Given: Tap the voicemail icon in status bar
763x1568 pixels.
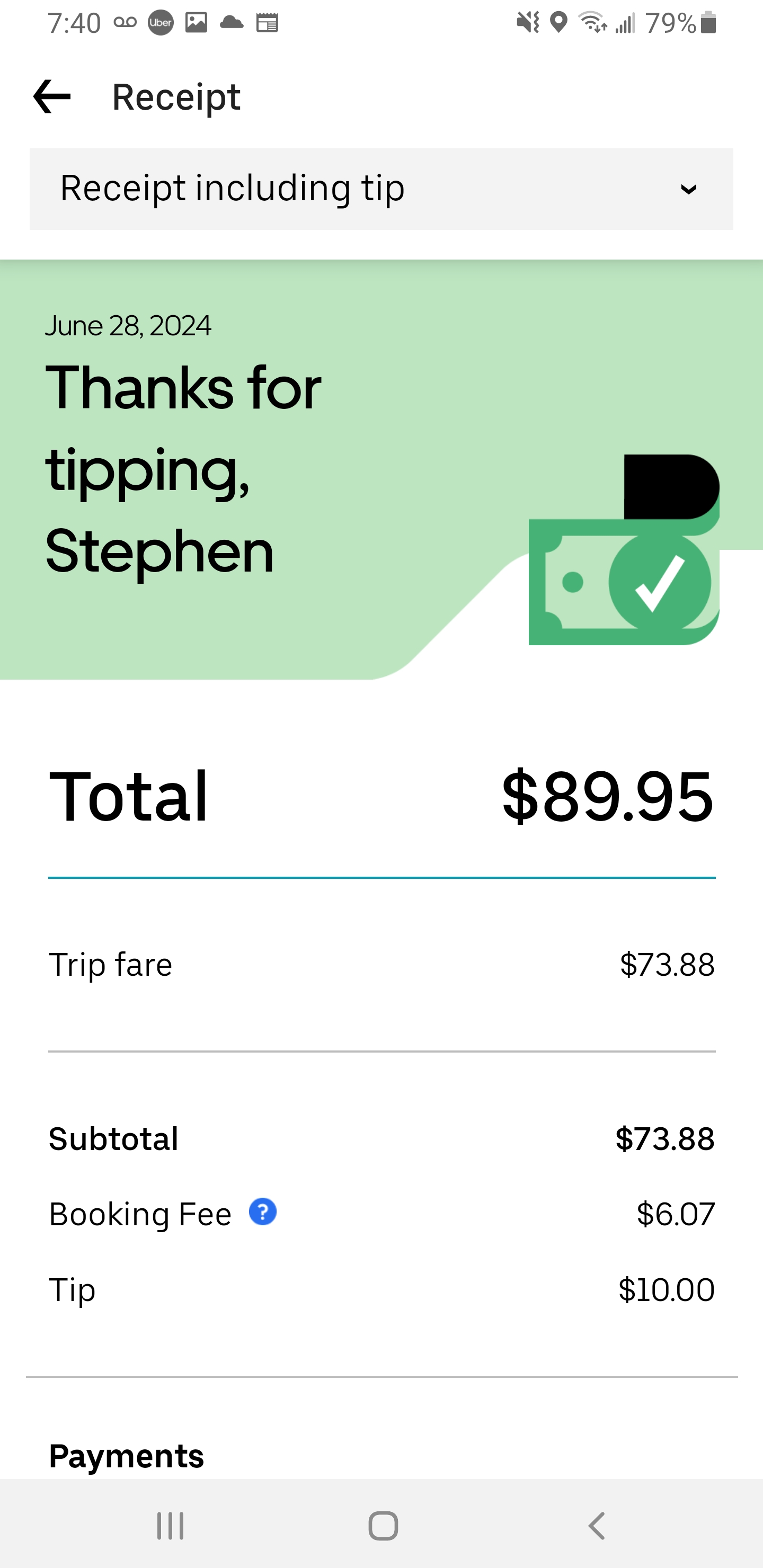Looking at the screenshot, I should tap(126, 23).
